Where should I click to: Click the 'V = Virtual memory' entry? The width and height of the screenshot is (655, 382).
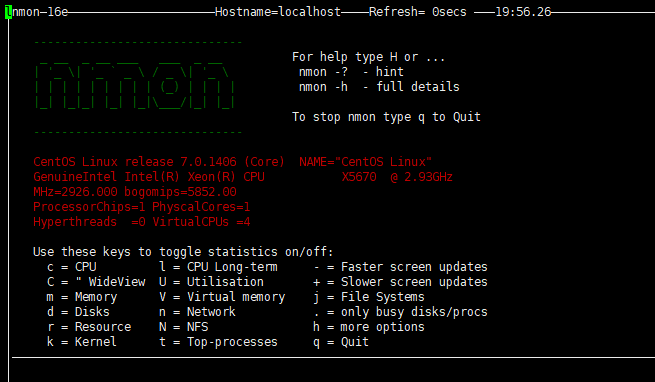(222, 297)
